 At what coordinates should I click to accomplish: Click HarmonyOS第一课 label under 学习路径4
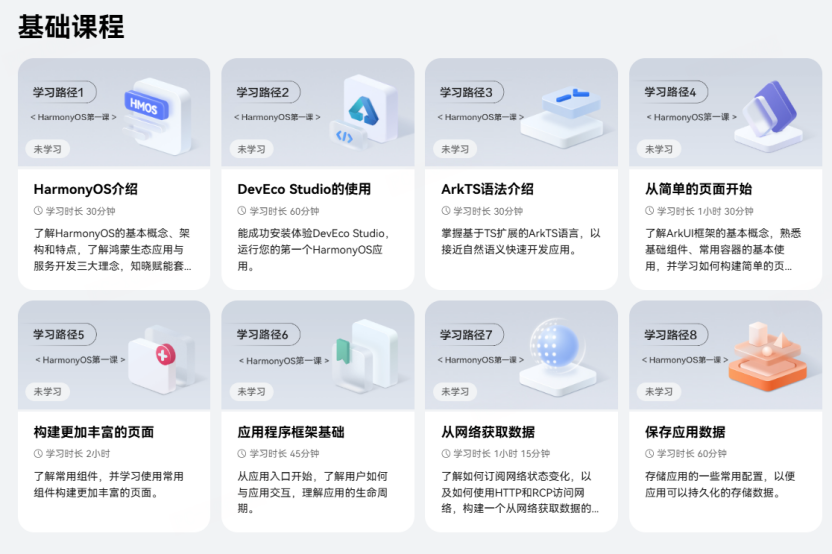click(691, 117)
